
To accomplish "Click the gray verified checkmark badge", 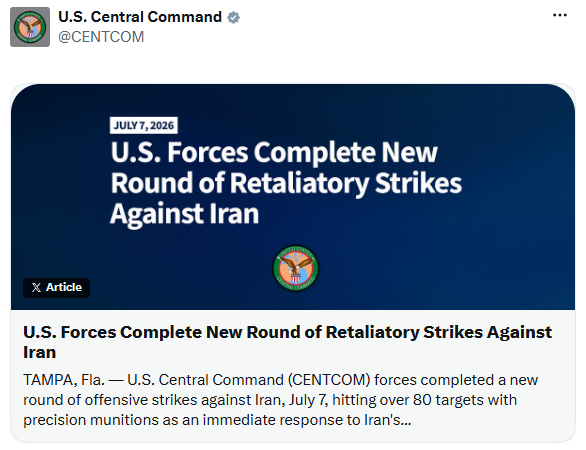I will pyautogui.click(x=234, y=17).
